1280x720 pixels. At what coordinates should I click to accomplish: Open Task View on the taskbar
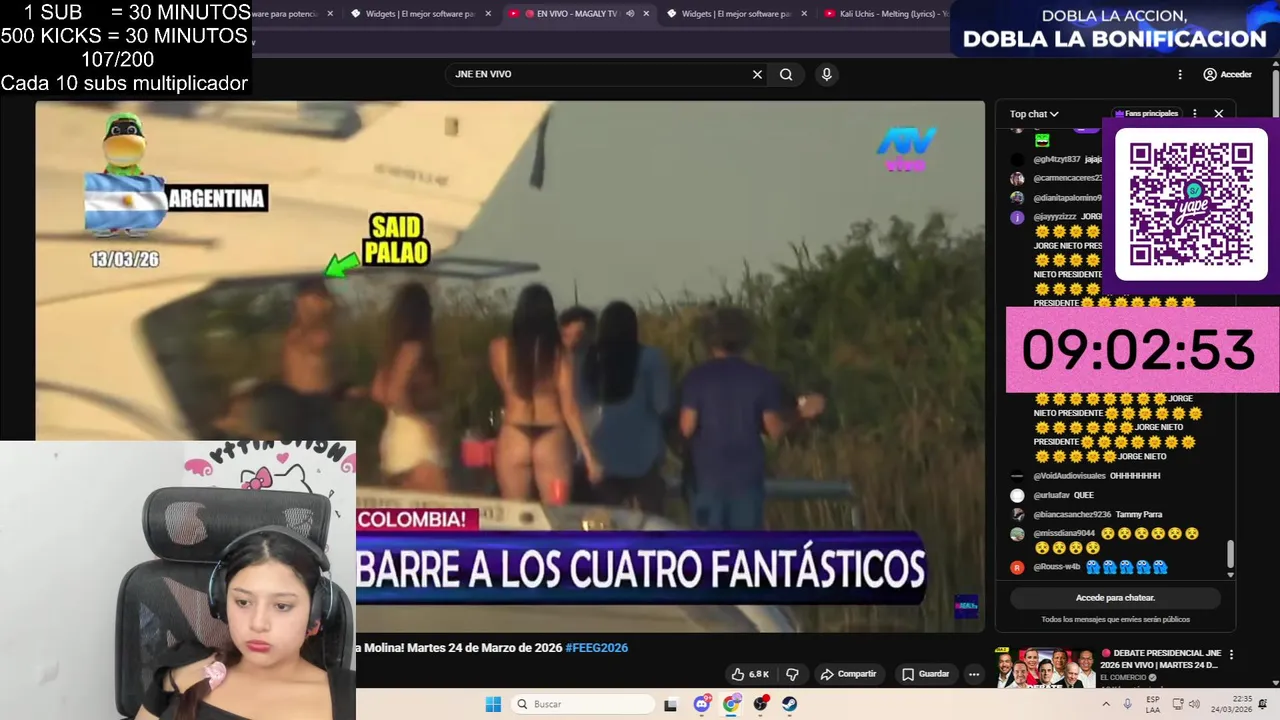pyautogui.click(x=670, y=704)
